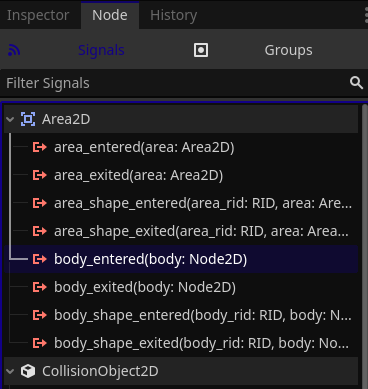Click the three-dot dock options menu
This screenshot has width=368, height=389.
(x=366, y=15)
